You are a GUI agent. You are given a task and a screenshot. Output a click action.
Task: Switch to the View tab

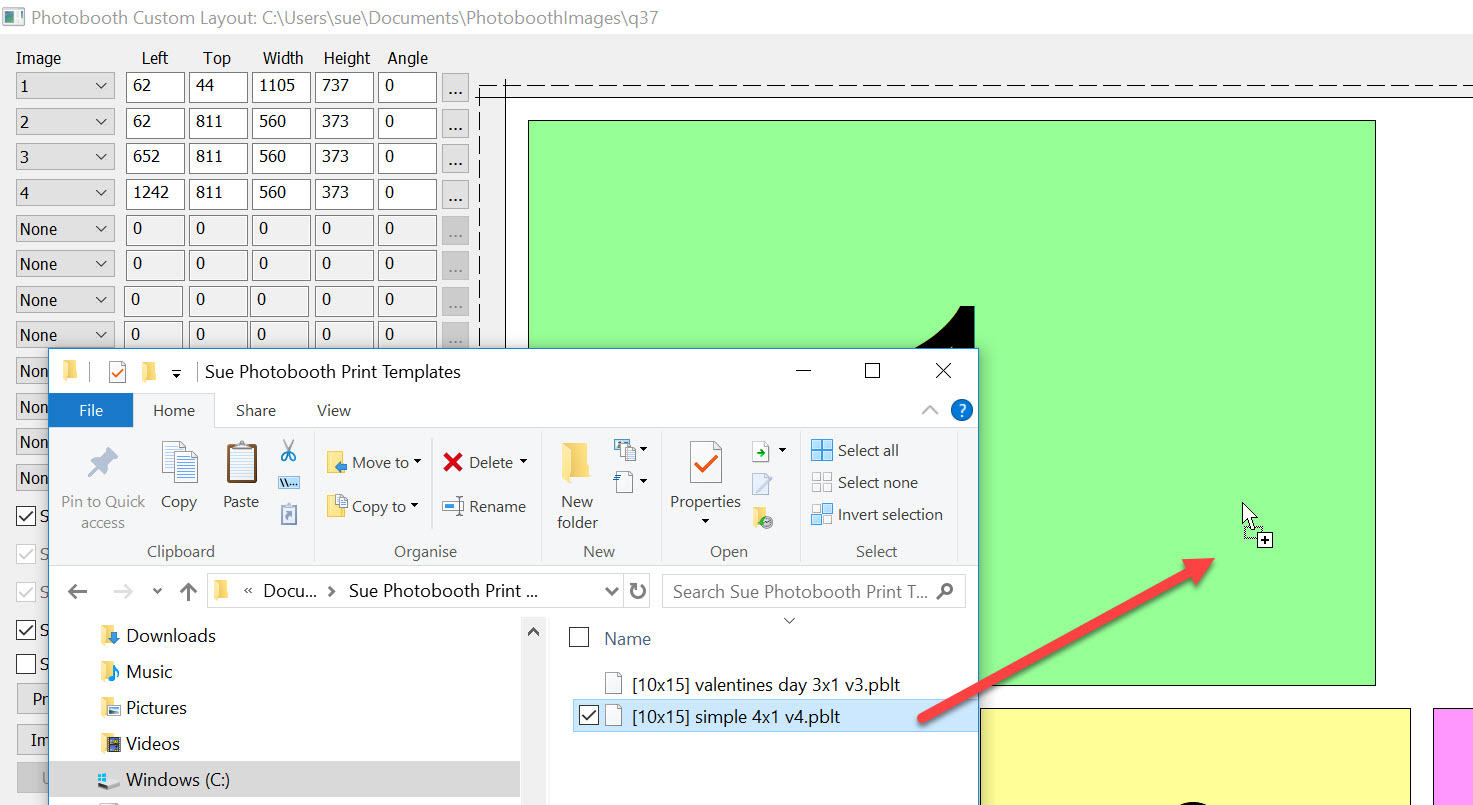(x=334, y=410)
